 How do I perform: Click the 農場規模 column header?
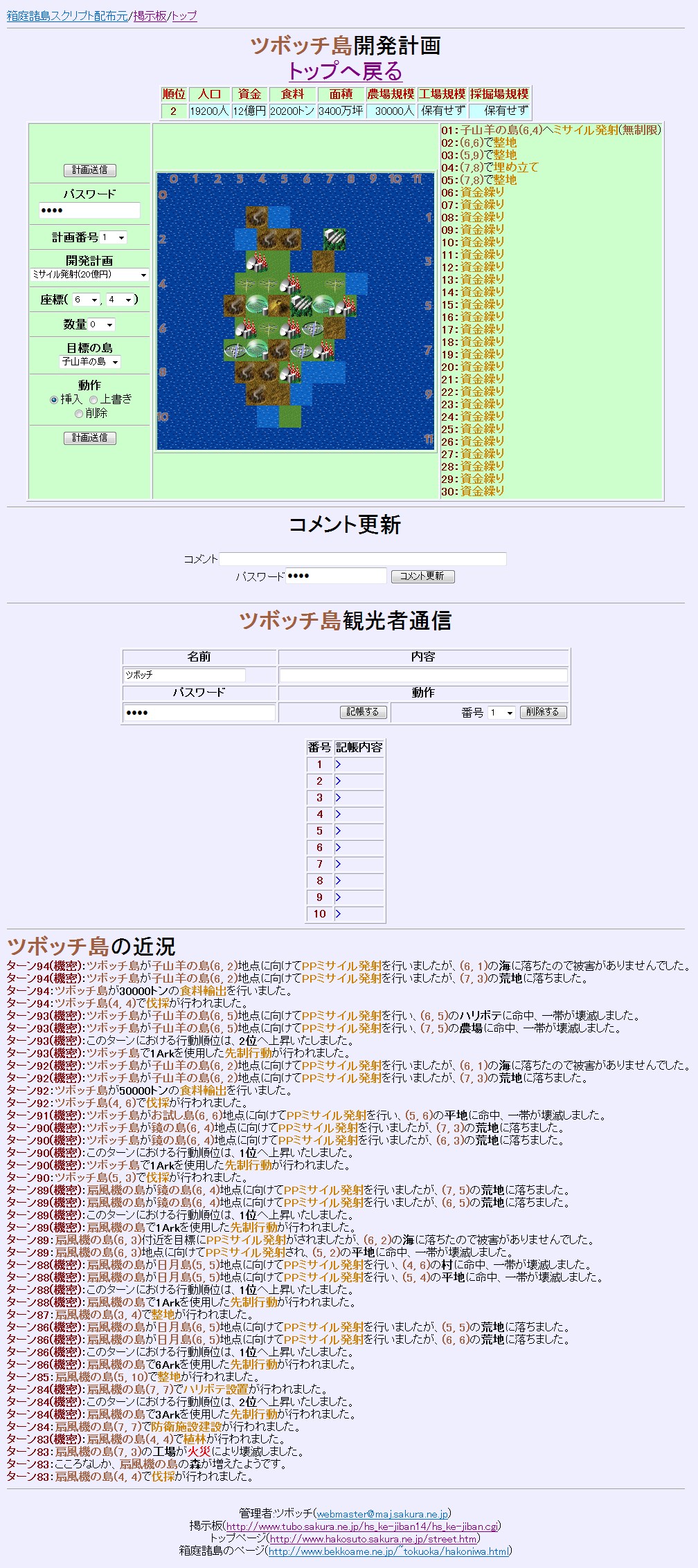click(x=391, y=94)
